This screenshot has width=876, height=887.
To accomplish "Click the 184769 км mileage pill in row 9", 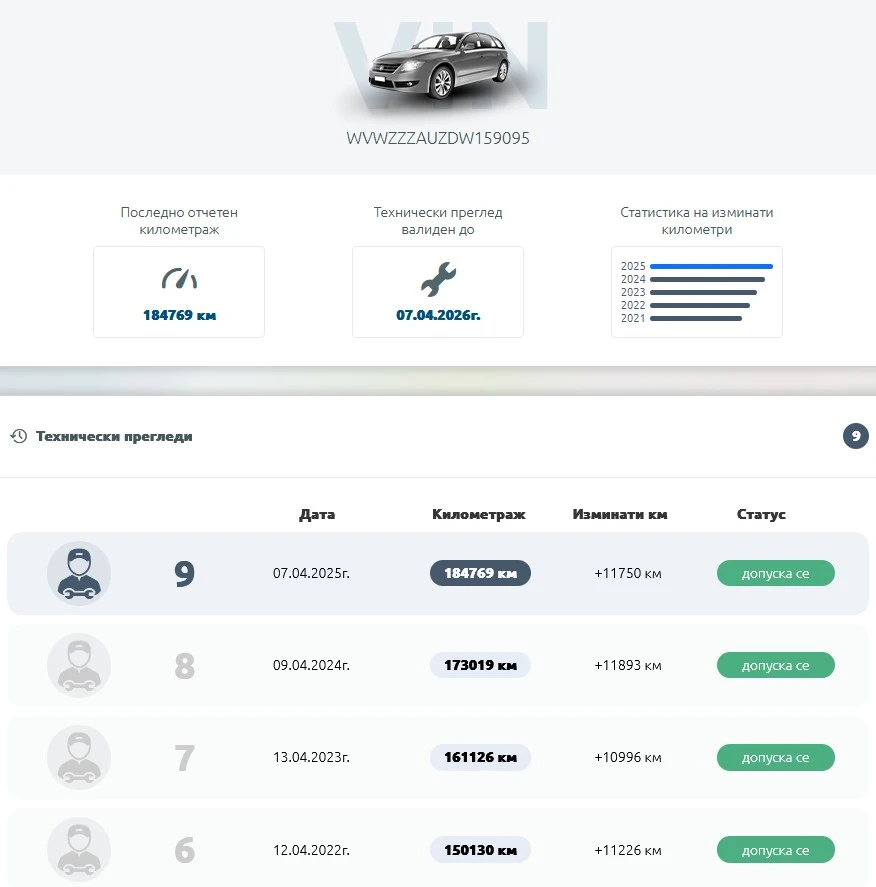I will [480, 574].
